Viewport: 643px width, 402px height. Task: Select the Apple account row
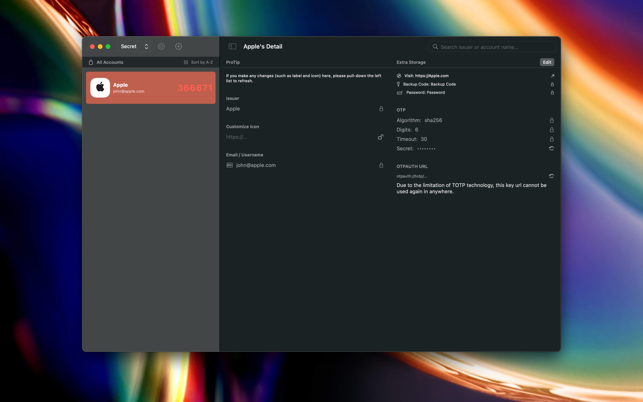click(x=150, y=88)
